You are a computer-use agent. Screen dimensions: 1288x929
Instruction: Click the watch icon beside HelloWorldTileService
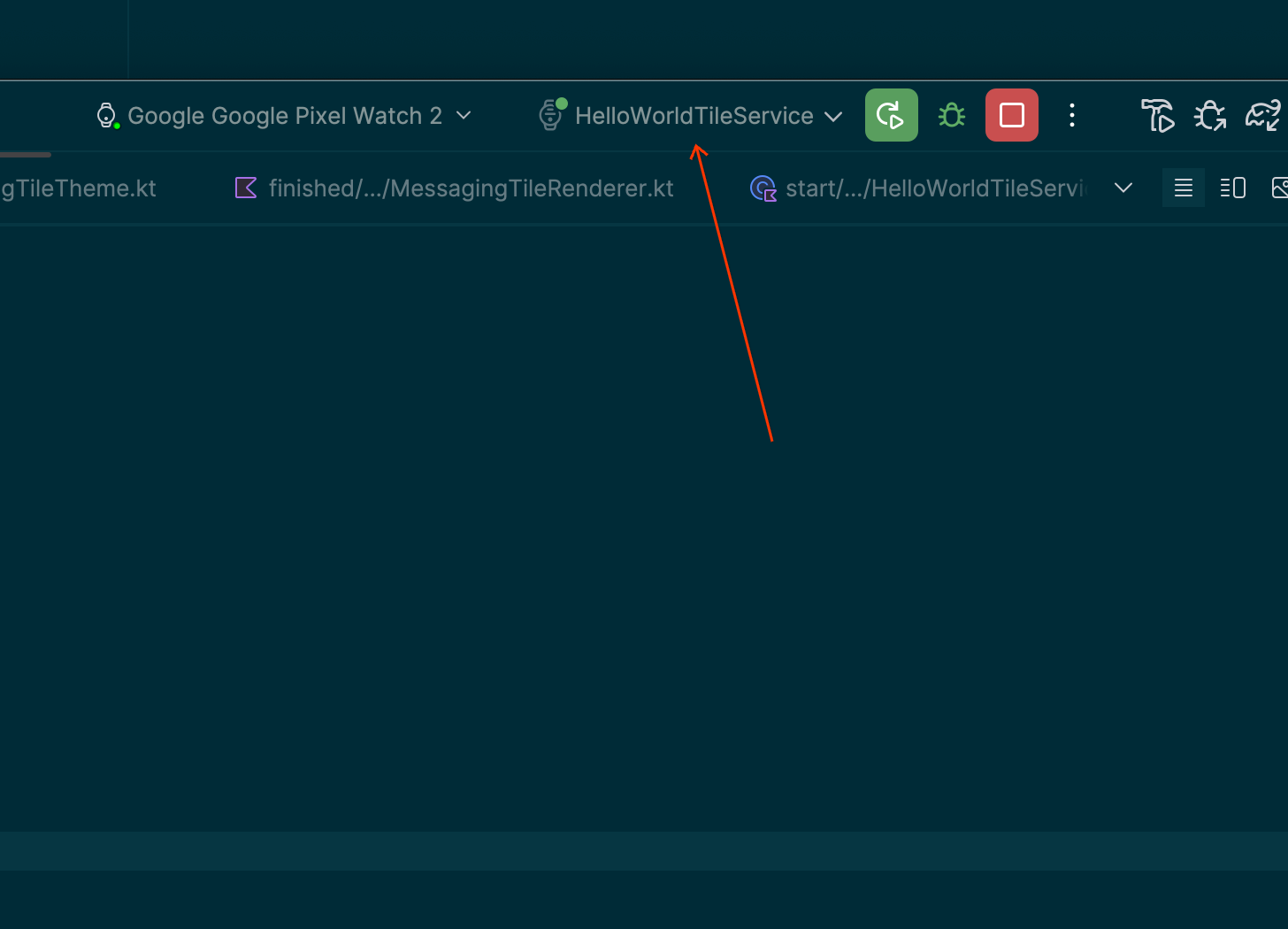(551, 115)
